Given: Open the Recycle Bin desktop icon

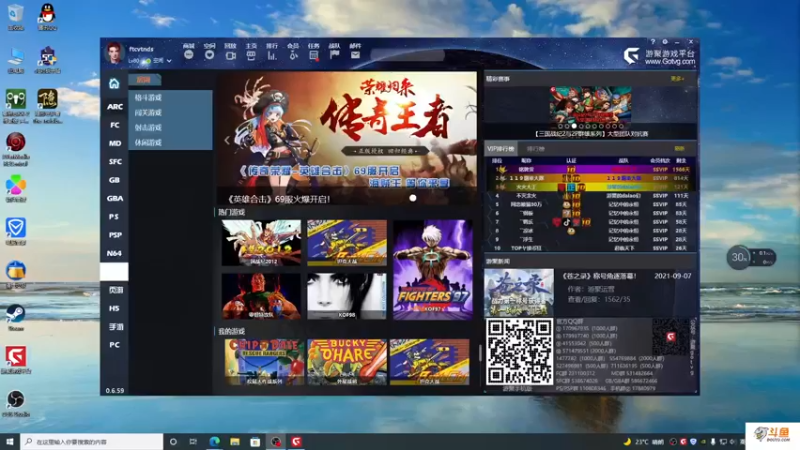Looking at the screenshot, I should [16, 16].
